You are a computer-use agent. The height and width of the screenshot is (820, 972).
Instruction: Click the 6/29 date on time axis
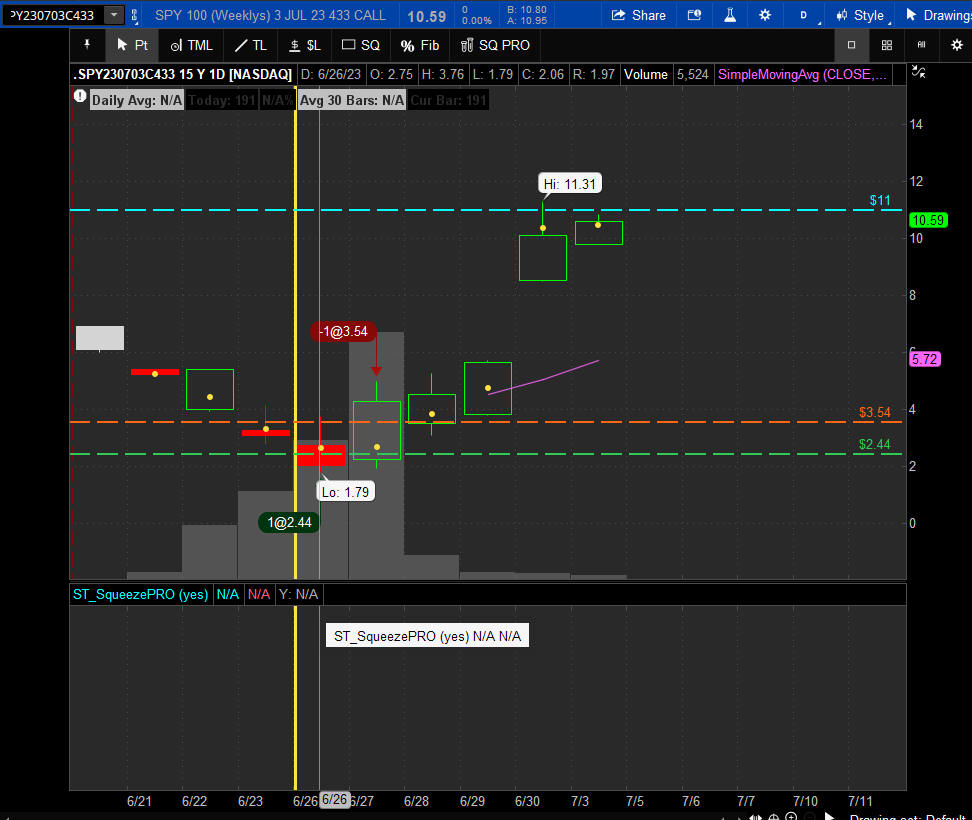pyautogui.click(x=472, y=801)
